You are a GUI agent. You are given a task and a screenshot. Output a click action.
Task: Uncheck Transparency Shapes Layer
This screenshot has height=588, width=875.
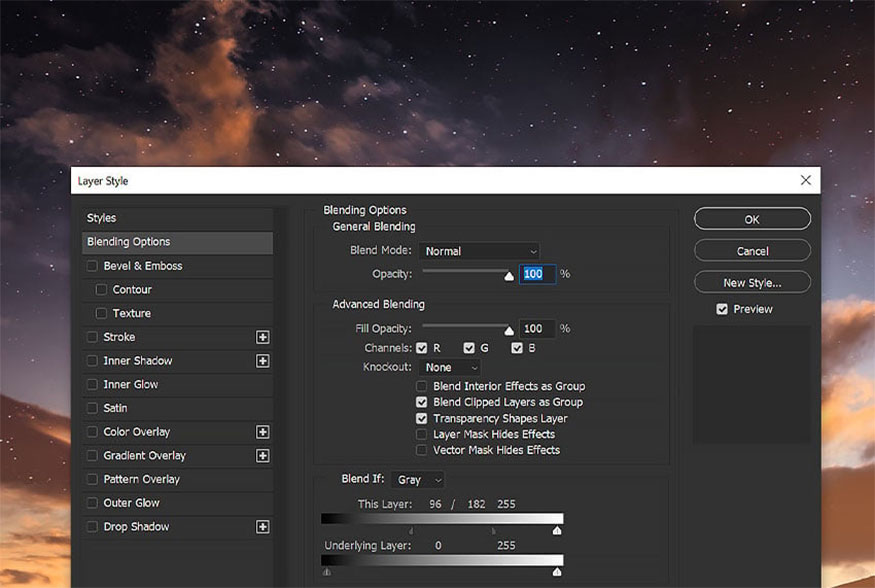421,418
